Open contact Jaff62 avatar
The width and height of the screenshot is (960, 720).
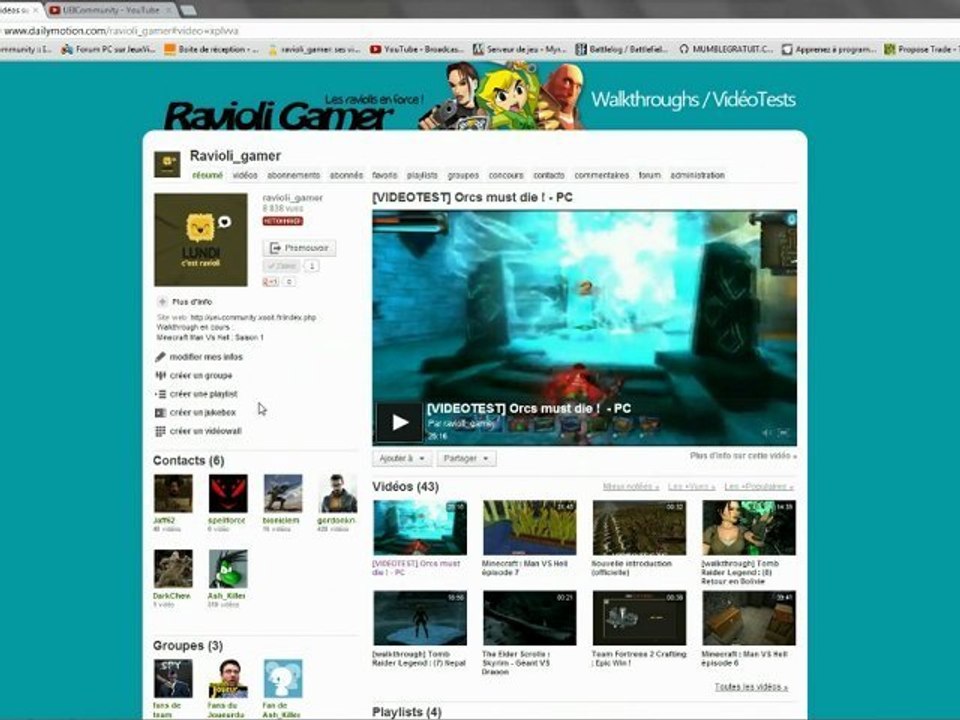[x=173, y=493]
